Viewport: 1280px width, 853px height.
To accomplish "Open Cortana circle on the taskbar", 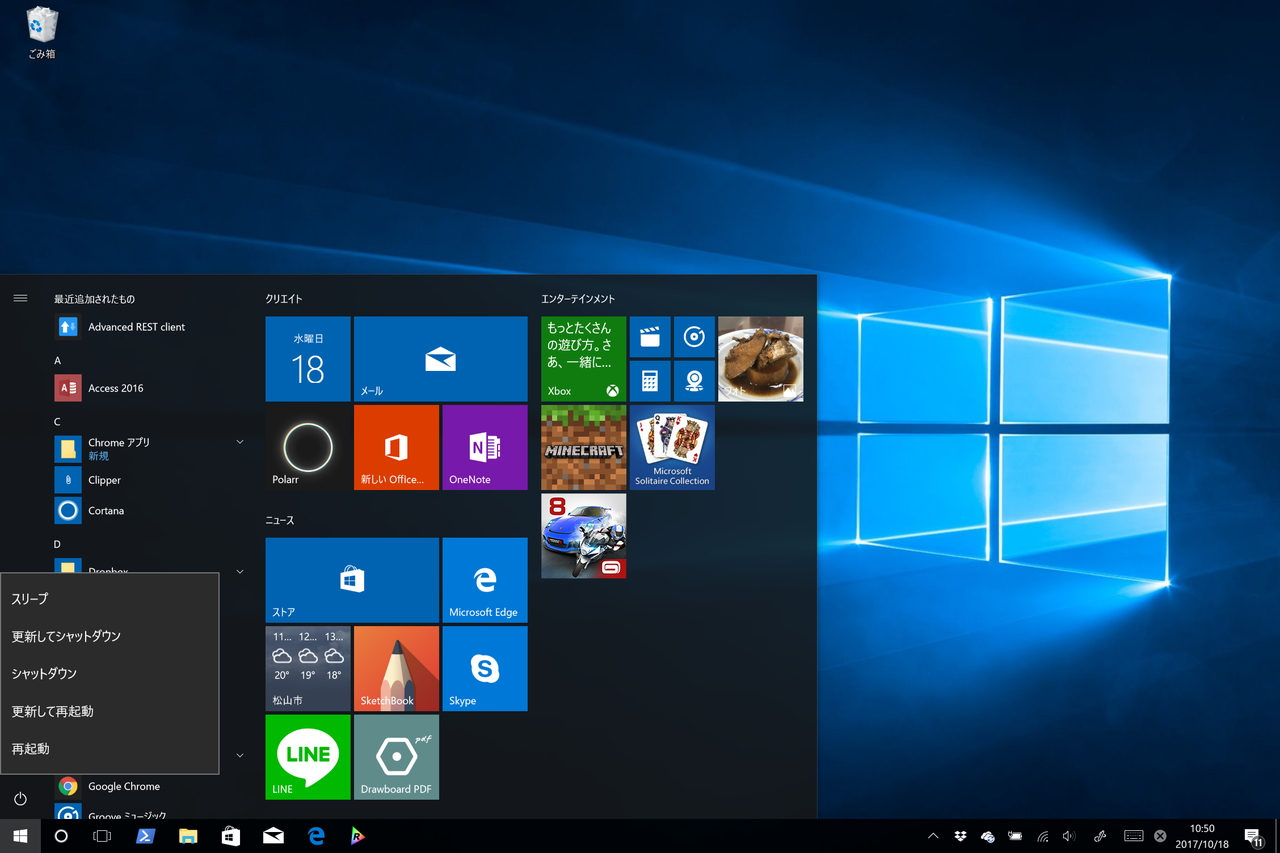I will tap(61, 836).
